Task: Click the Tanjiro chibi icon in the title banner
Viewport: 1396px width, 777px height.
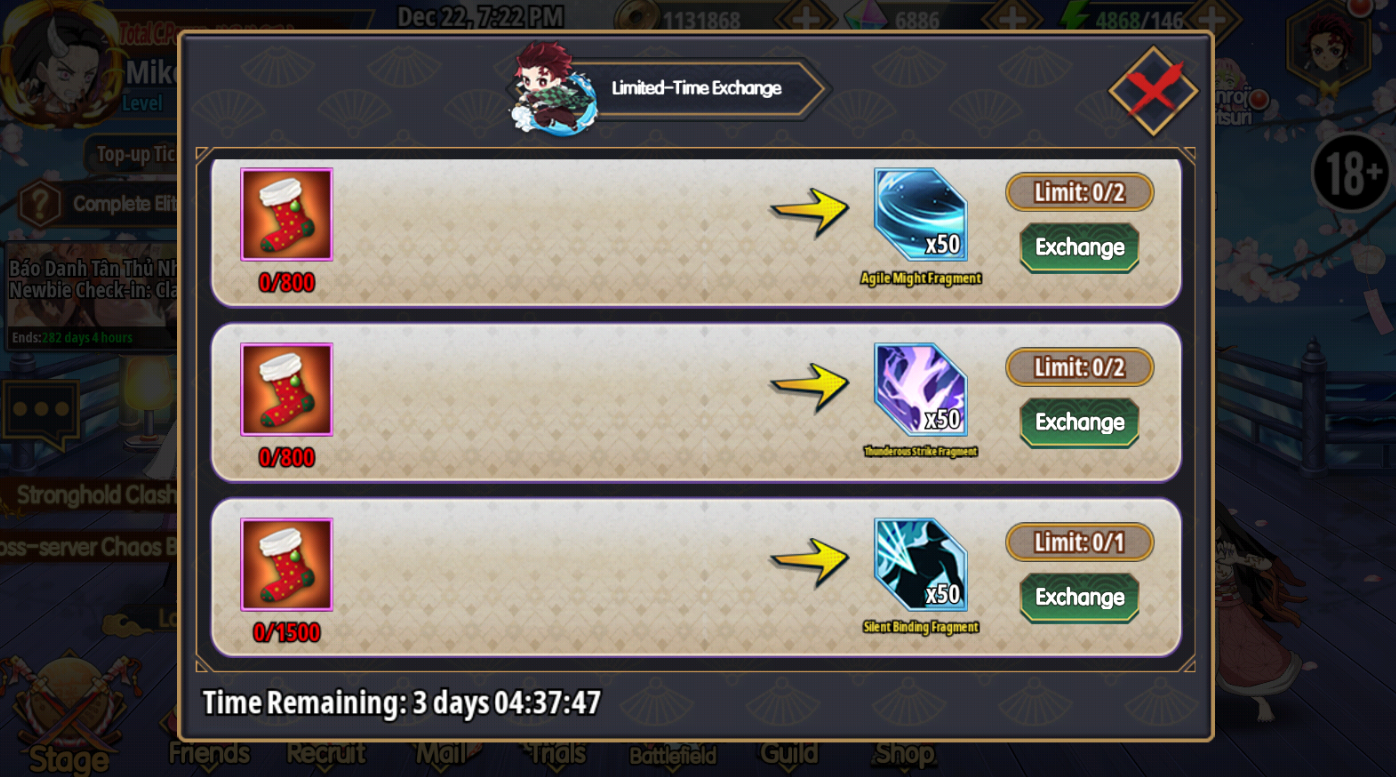Action: [550, 87]
